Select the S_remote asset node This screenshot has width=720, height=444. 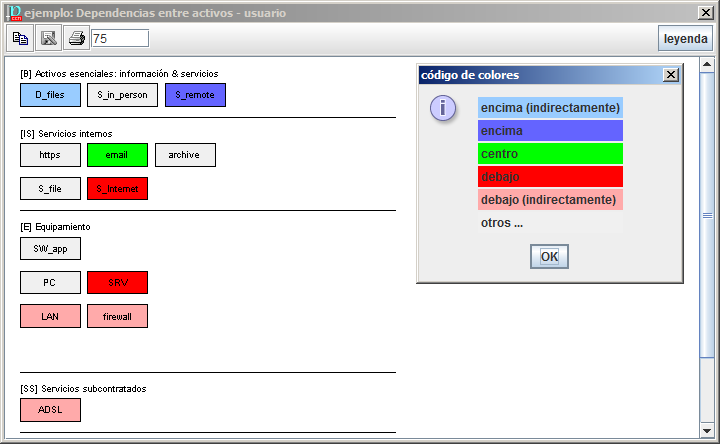point(195,95)
